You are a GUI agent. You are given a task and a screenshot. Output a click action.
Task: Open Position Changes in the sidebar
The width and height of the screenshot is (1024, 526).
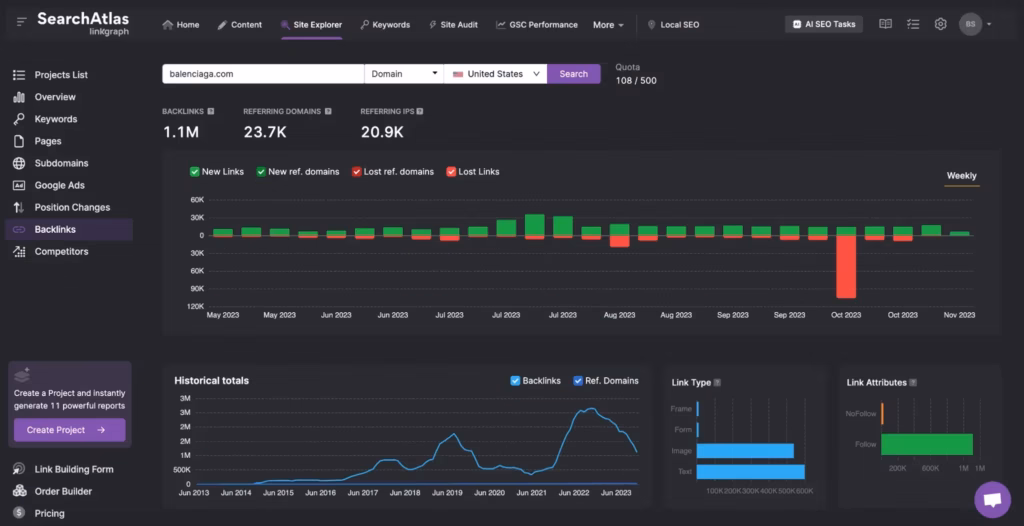coord(72,207)
